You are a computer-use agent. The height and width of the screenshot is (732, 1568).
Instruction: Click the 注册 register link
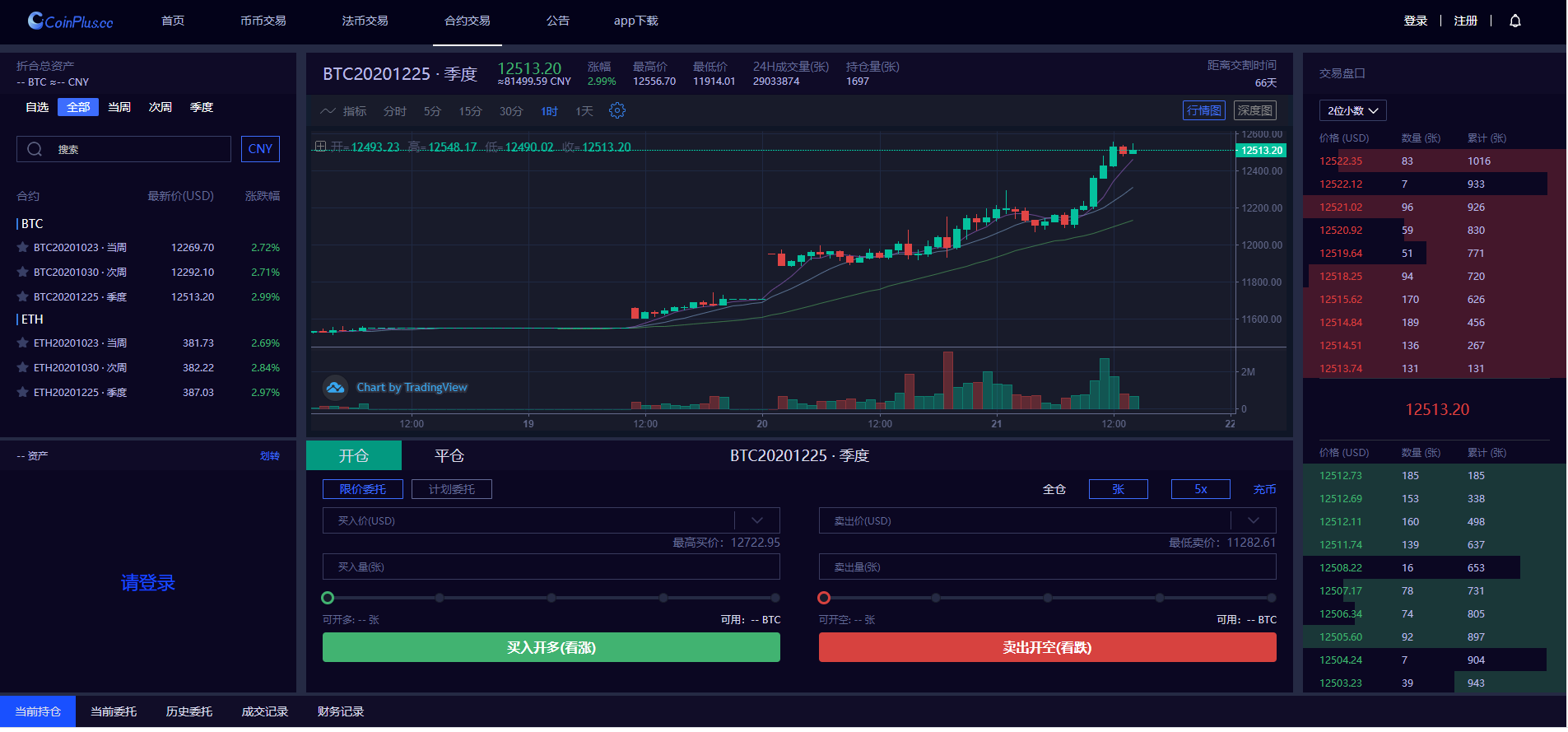tap(1466, 21)
